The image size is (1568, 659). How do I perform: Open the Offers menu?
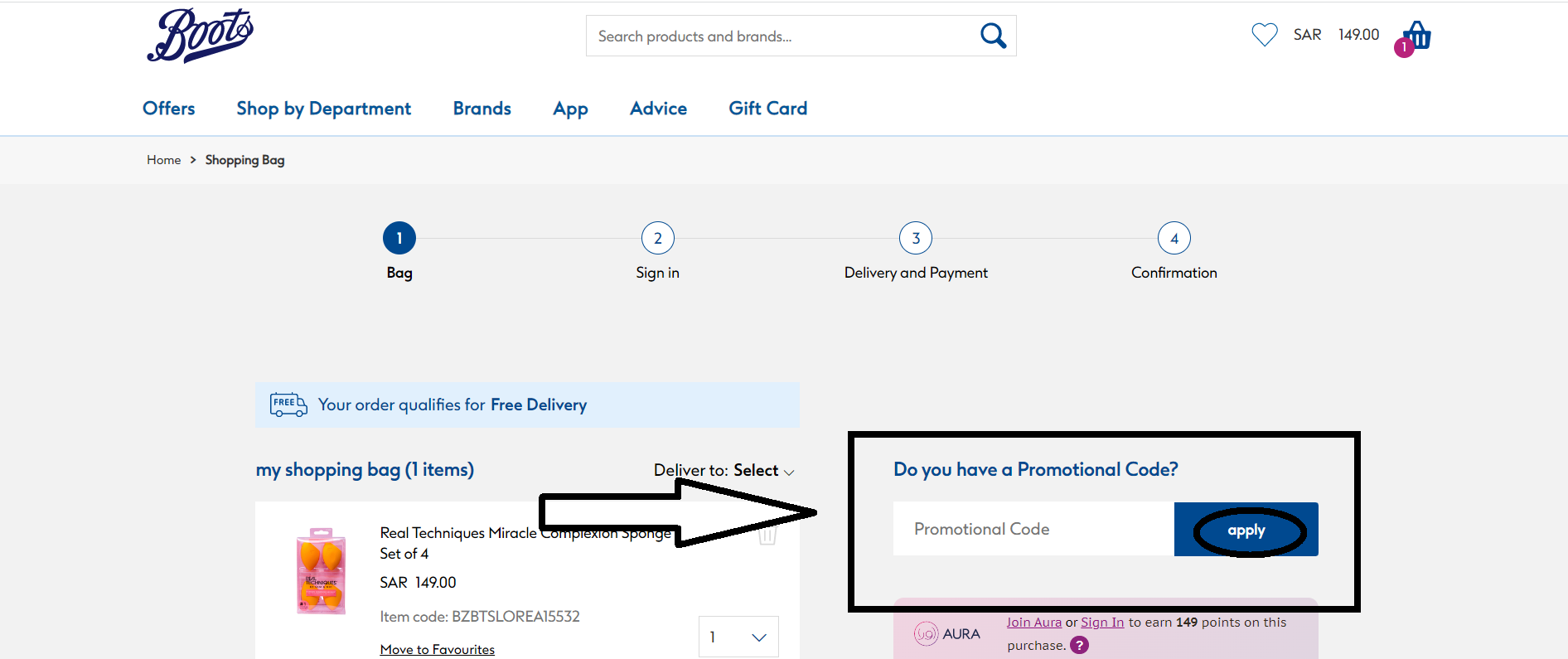point(169,109)
